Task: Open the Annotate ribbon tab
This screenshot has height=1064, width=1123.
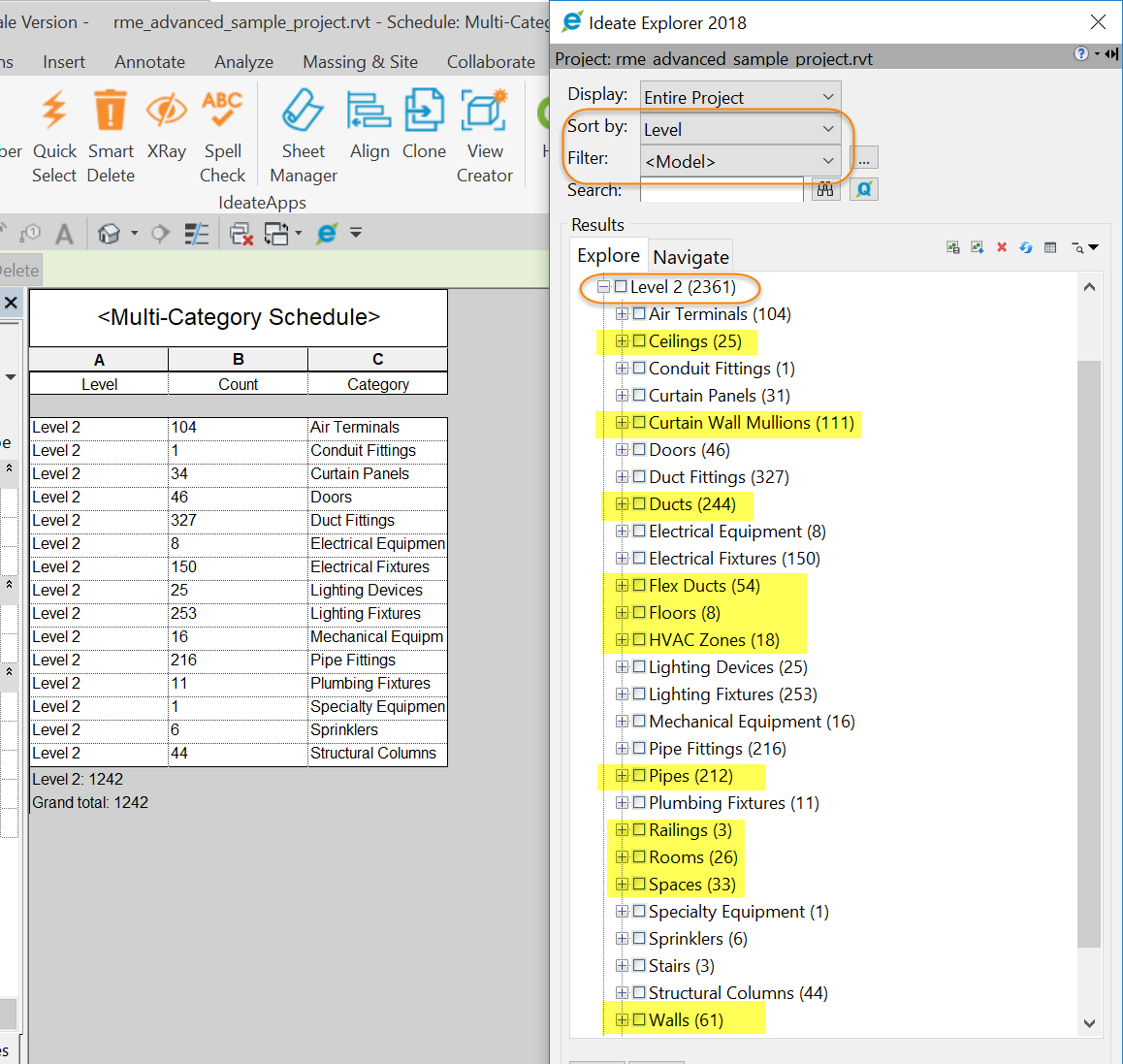Action: point(149,61)
